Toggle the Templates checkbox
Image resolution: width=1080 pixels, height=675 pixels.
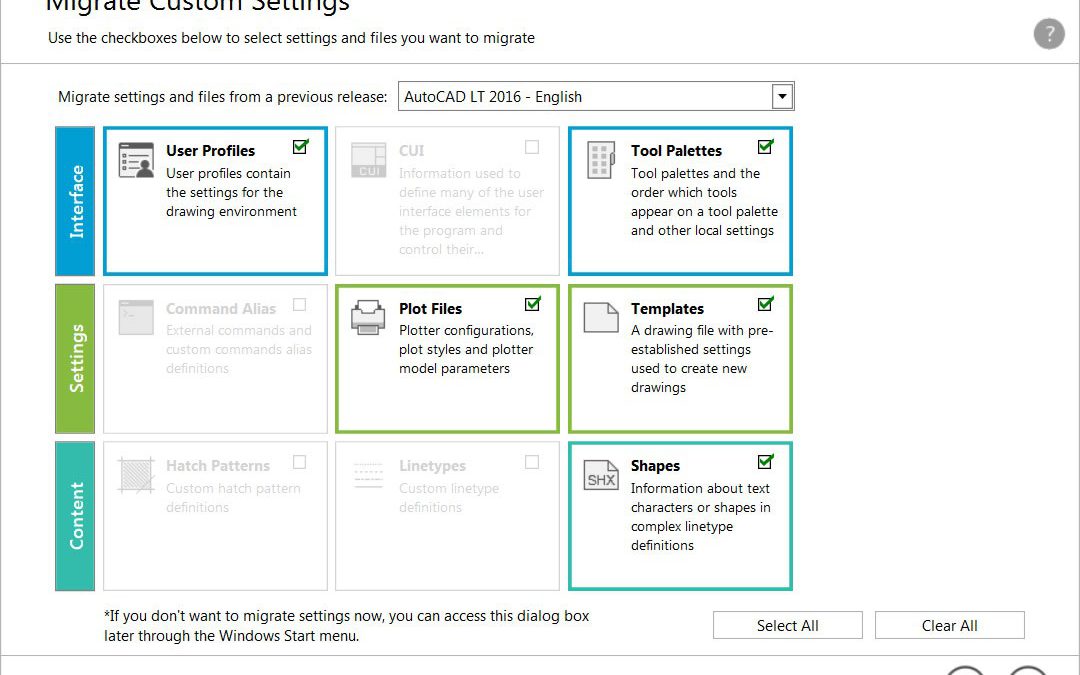tap(765, 304)
